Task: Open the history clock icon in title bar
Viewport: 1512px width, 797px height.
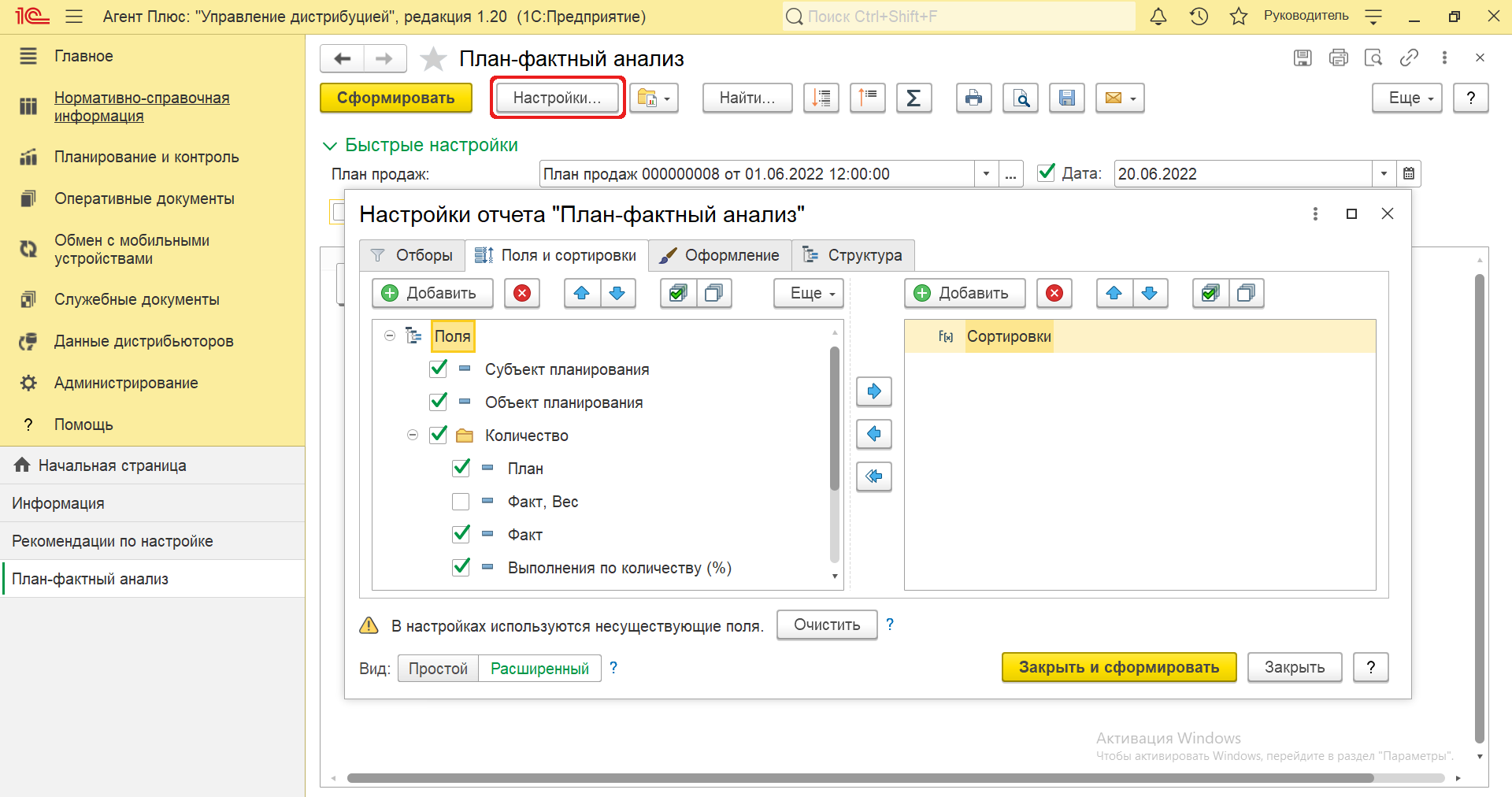Action: (1199, 17)
